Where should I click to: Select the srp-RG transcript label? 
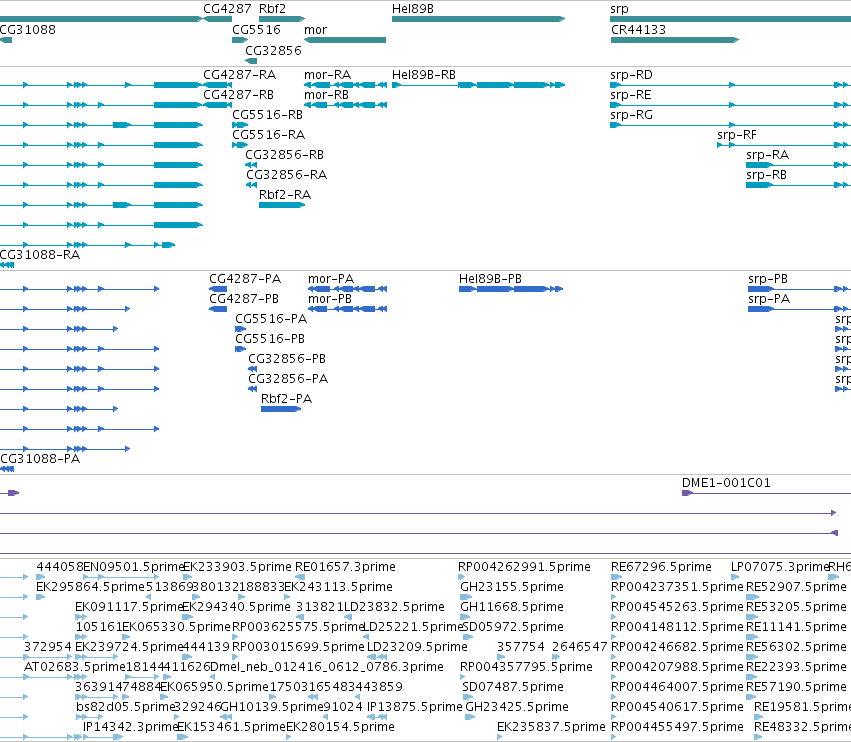click(x=631, y=115)
